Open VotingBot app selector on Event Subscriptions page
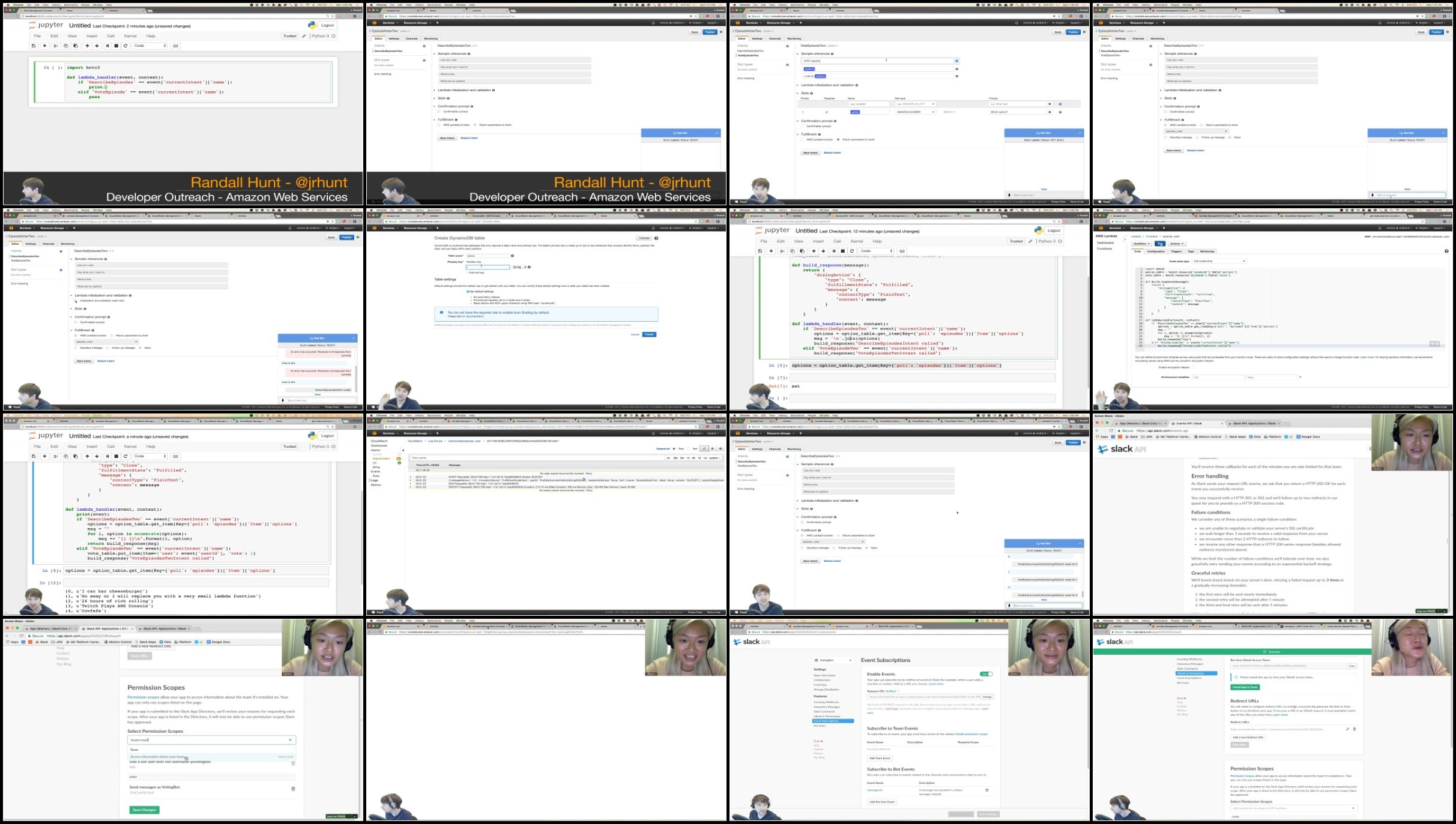The width and height of the screenshot is (1456, 824). (833, 660)
